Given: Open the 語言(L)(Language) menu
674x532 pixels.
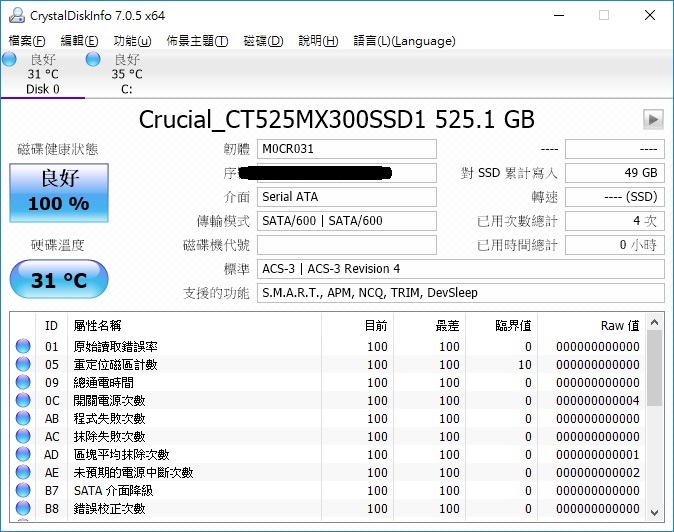Looking at the screenshot, I should tap(404, 41).
